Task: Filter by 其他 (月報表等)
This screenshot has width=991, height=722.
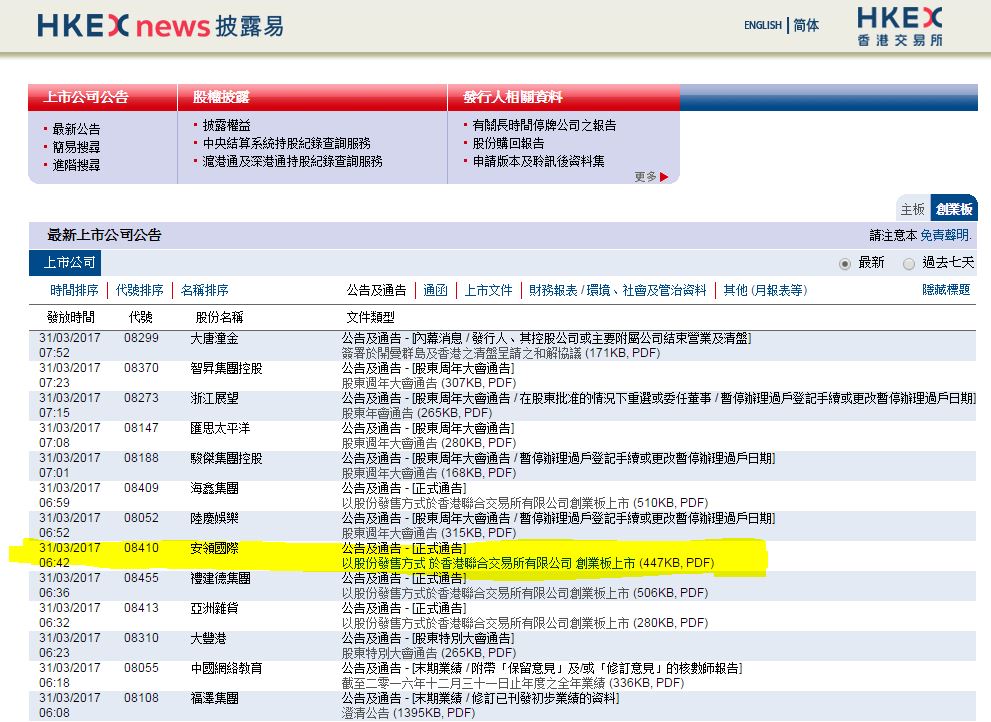Action: [765, 290]
